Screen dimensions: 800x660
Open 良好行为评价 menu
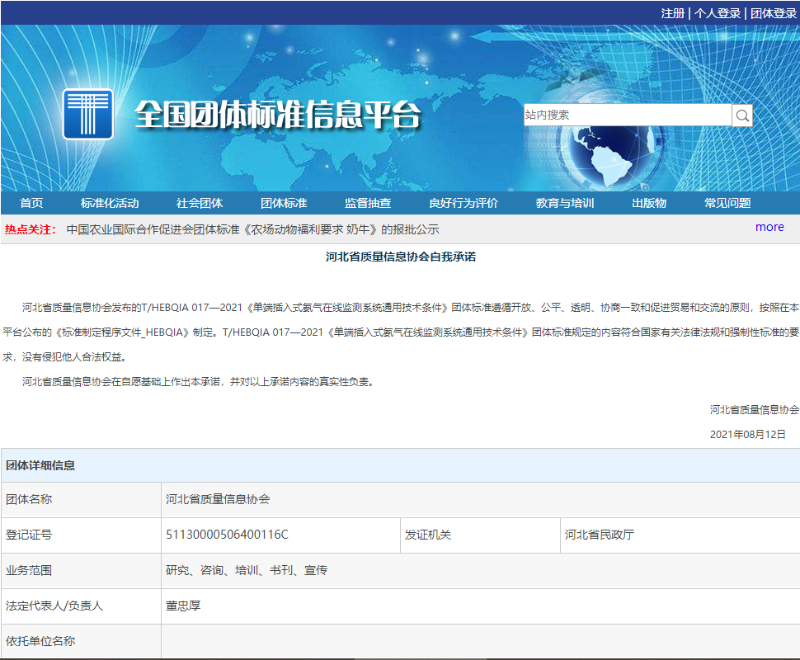(466, 202)
